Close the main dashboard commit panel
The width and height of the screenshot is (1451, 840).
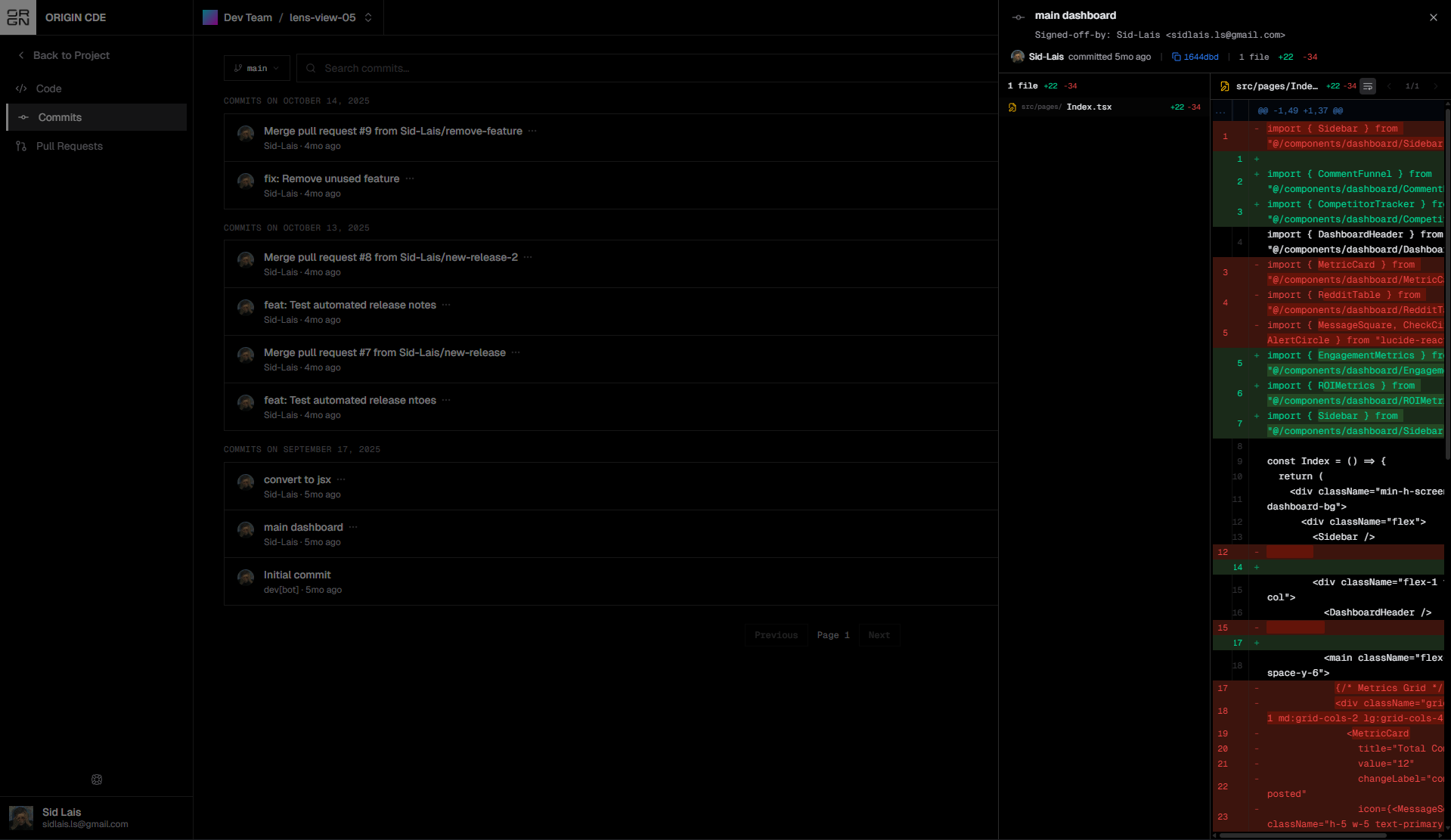[1433, 17]
